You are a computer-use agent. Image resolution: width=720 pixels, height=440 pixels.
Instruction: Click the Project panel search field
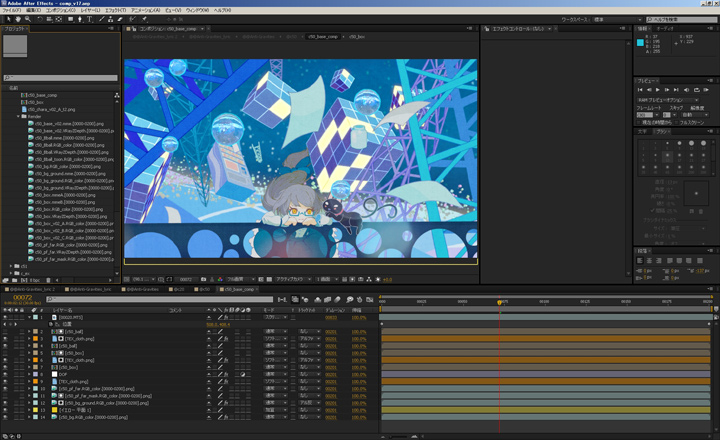(60, 78)
